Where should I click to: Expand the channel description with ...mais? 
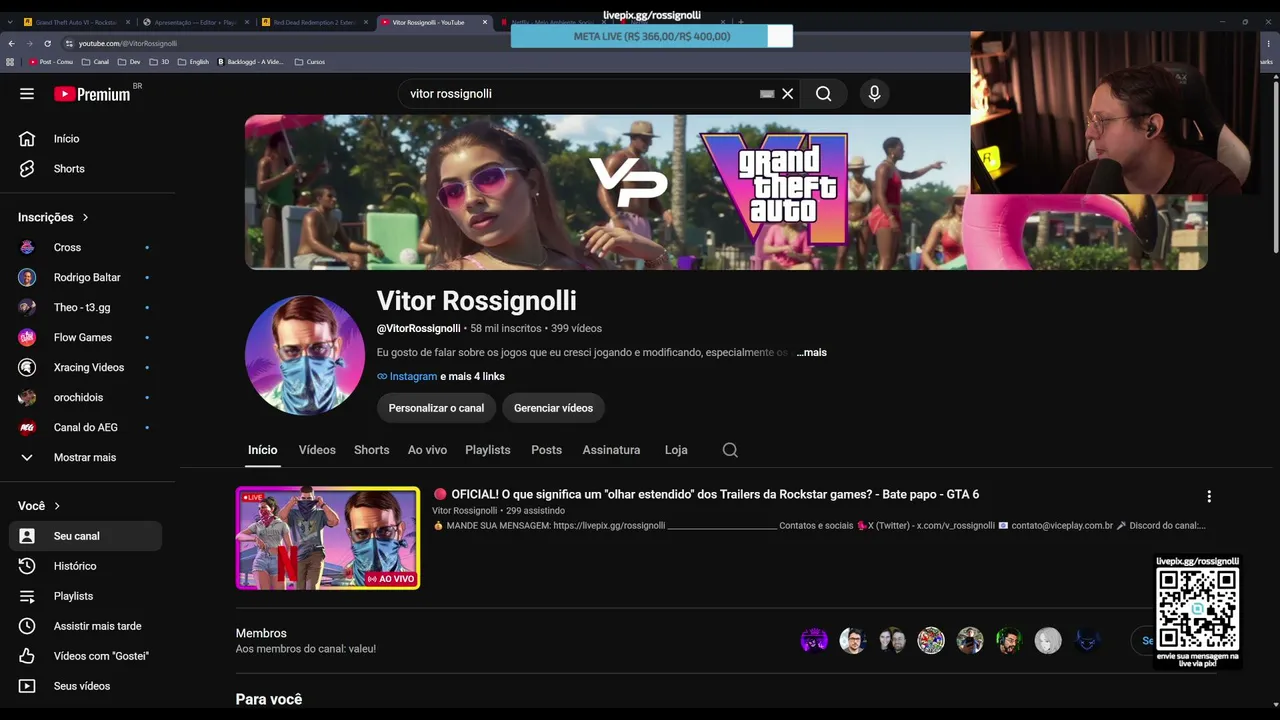click(812, 353)
